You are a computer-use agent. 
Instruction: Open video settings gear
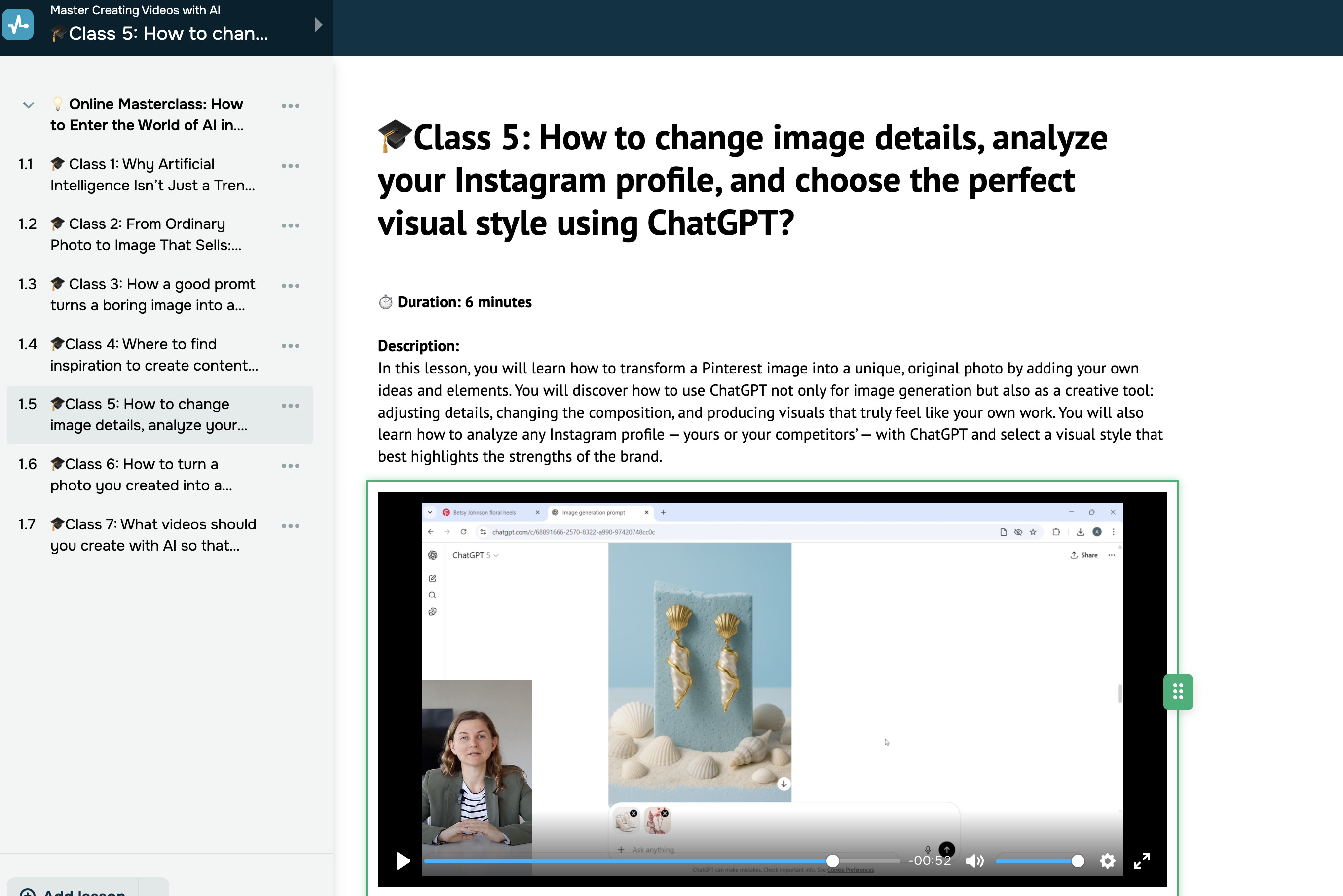pyautogui.click(x=1107, y=860)
